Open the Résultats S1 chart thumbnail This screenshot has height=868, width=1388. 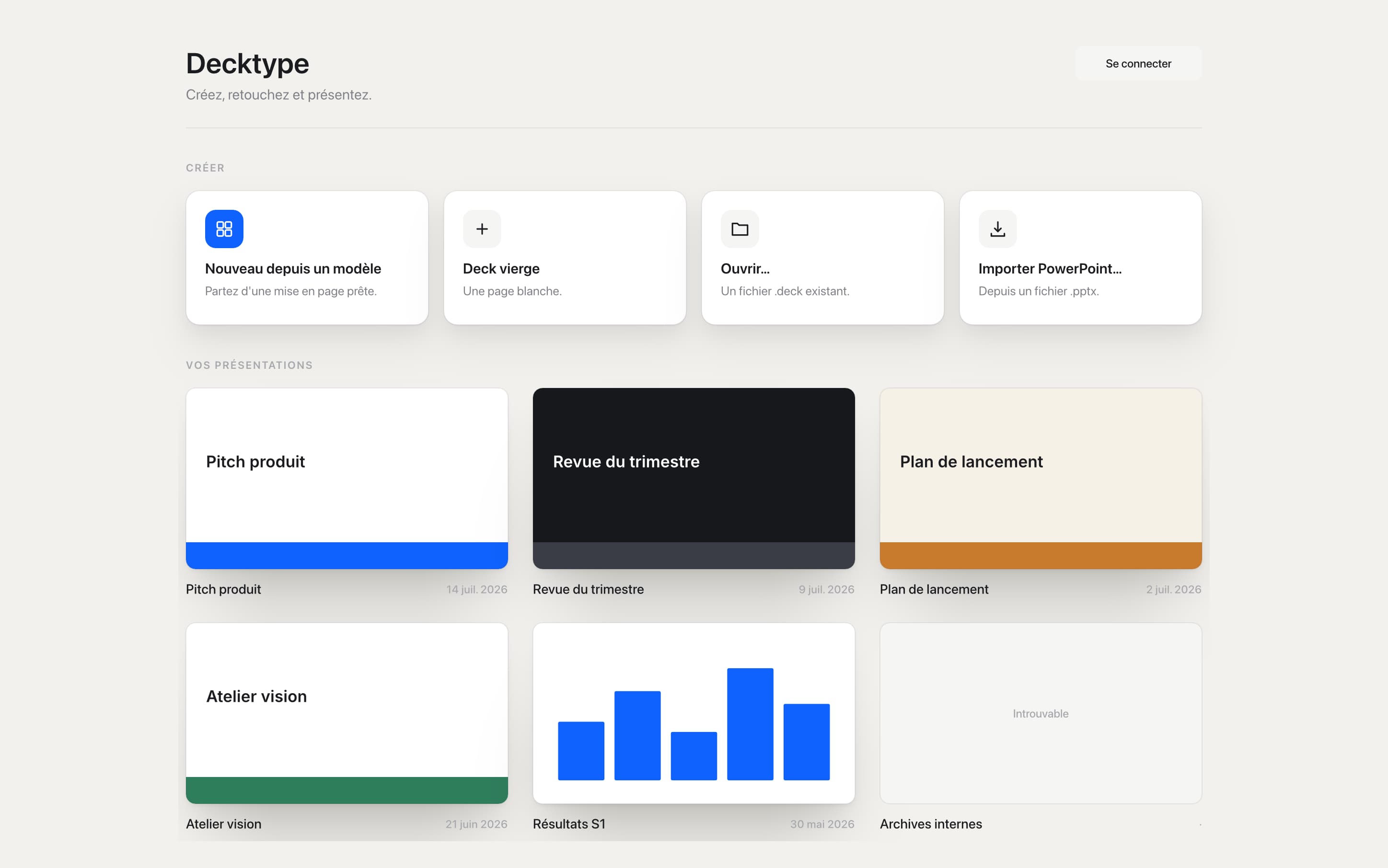pos(694,713)
